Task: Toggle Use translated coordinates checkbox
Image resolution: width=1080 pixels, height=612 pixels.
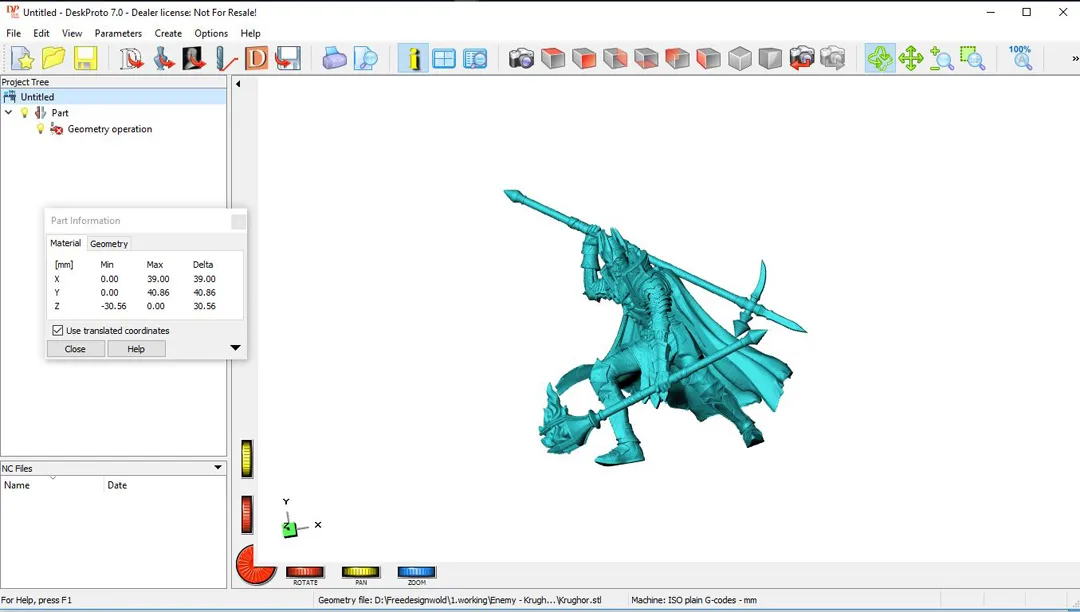Action: 58,330
